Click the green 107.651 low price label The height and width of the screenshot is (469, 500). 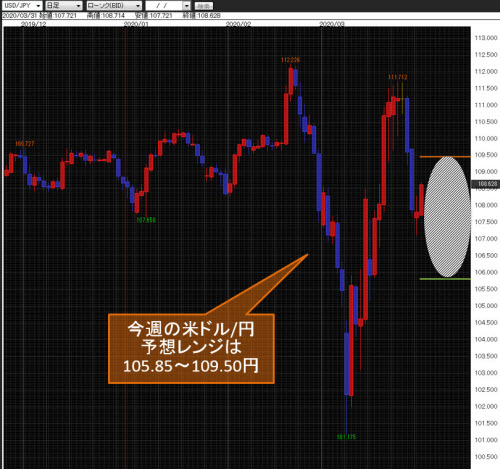pos(146,220)
